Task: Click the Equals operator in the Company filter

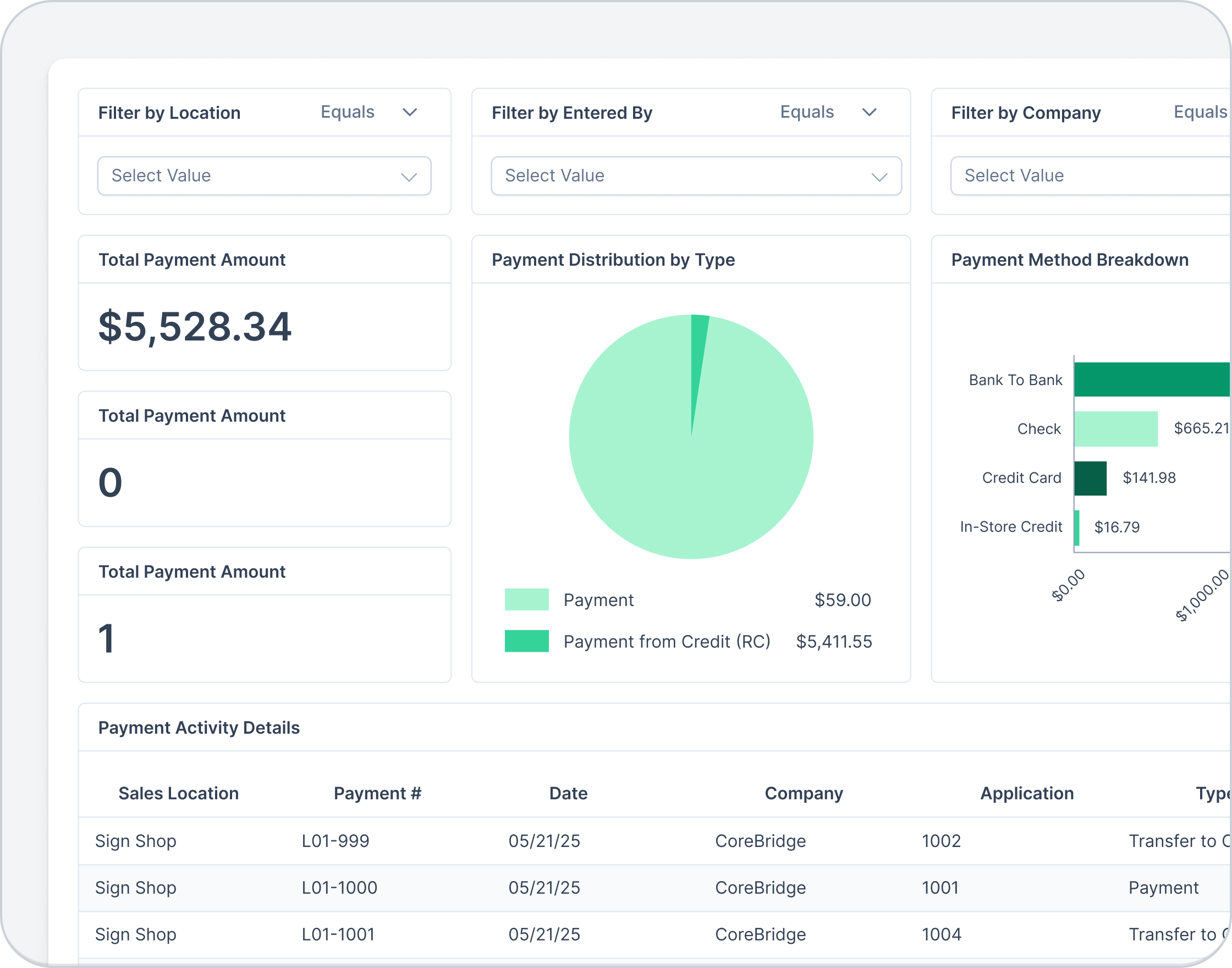Action: coord(1199,112)
